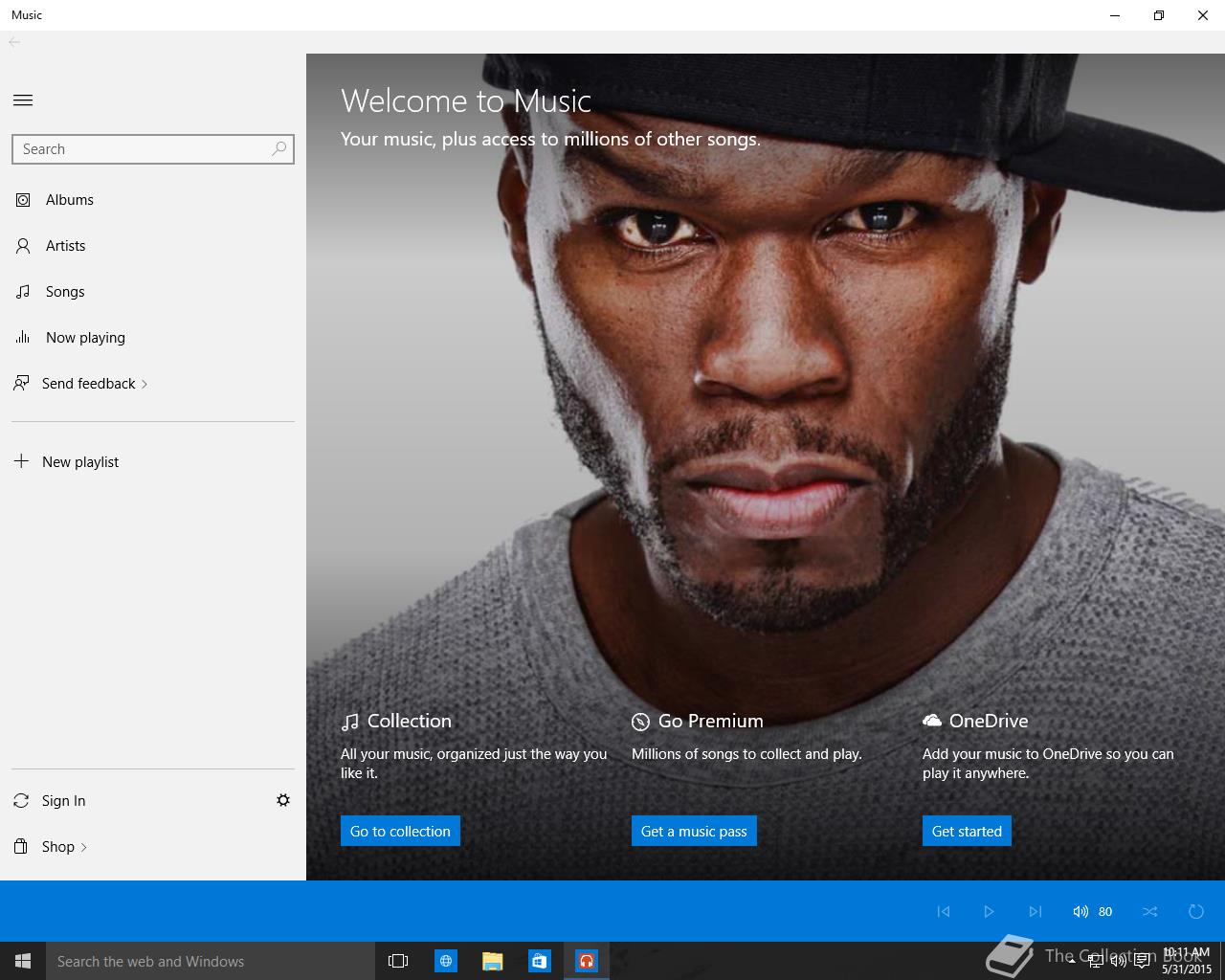The height and width of the screenshot is (980, 1225).
Task: Click the Songs music note icon
Action: pyautogui.click(x=23, y=292)
